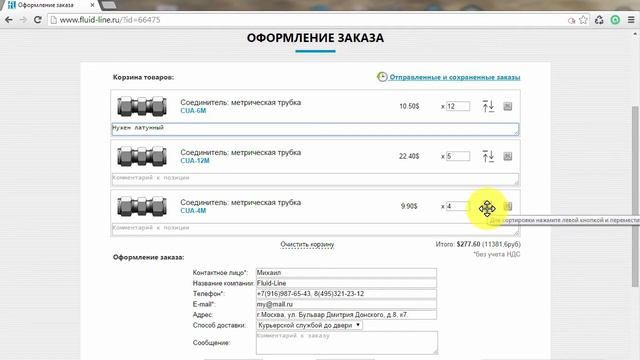
Task: Click the recycle extension icon
Action: point(599,20)
